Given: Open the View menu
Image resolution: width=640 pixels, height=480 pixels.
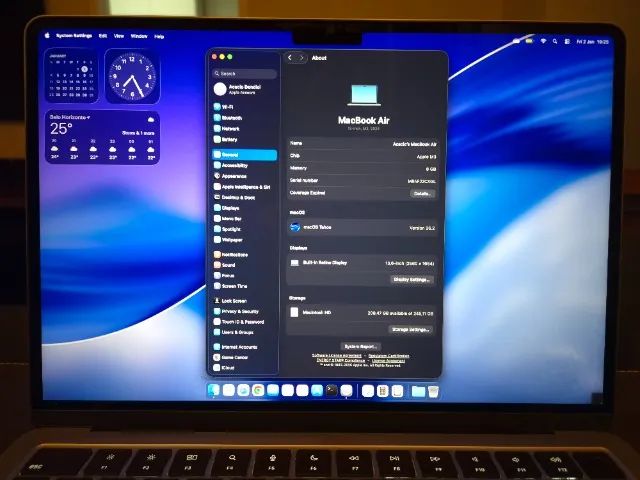Looking at the screenshot, I should coord(119,36).
